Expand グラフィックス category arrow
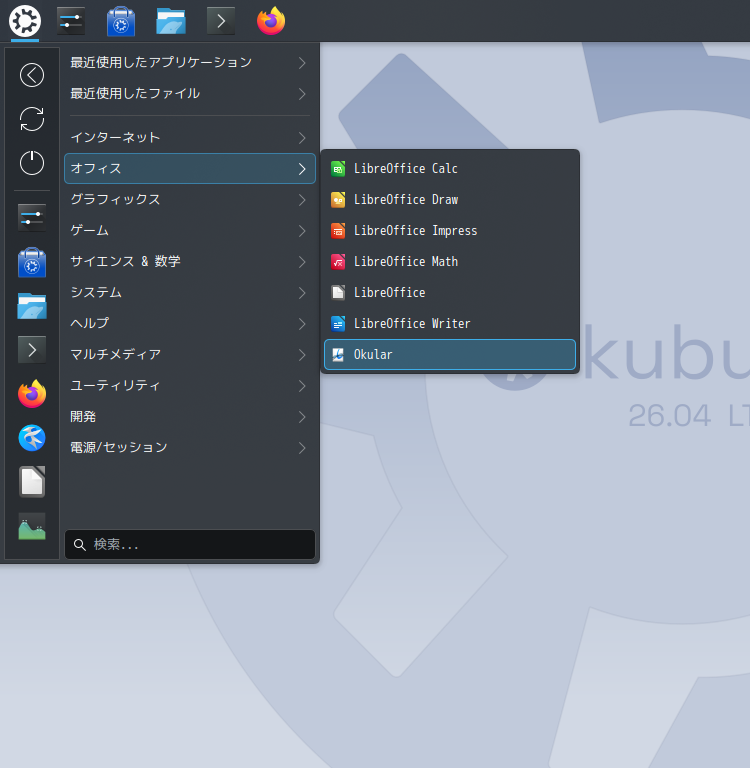This screenshot has height=768, width=750. (x=302, y=200)
